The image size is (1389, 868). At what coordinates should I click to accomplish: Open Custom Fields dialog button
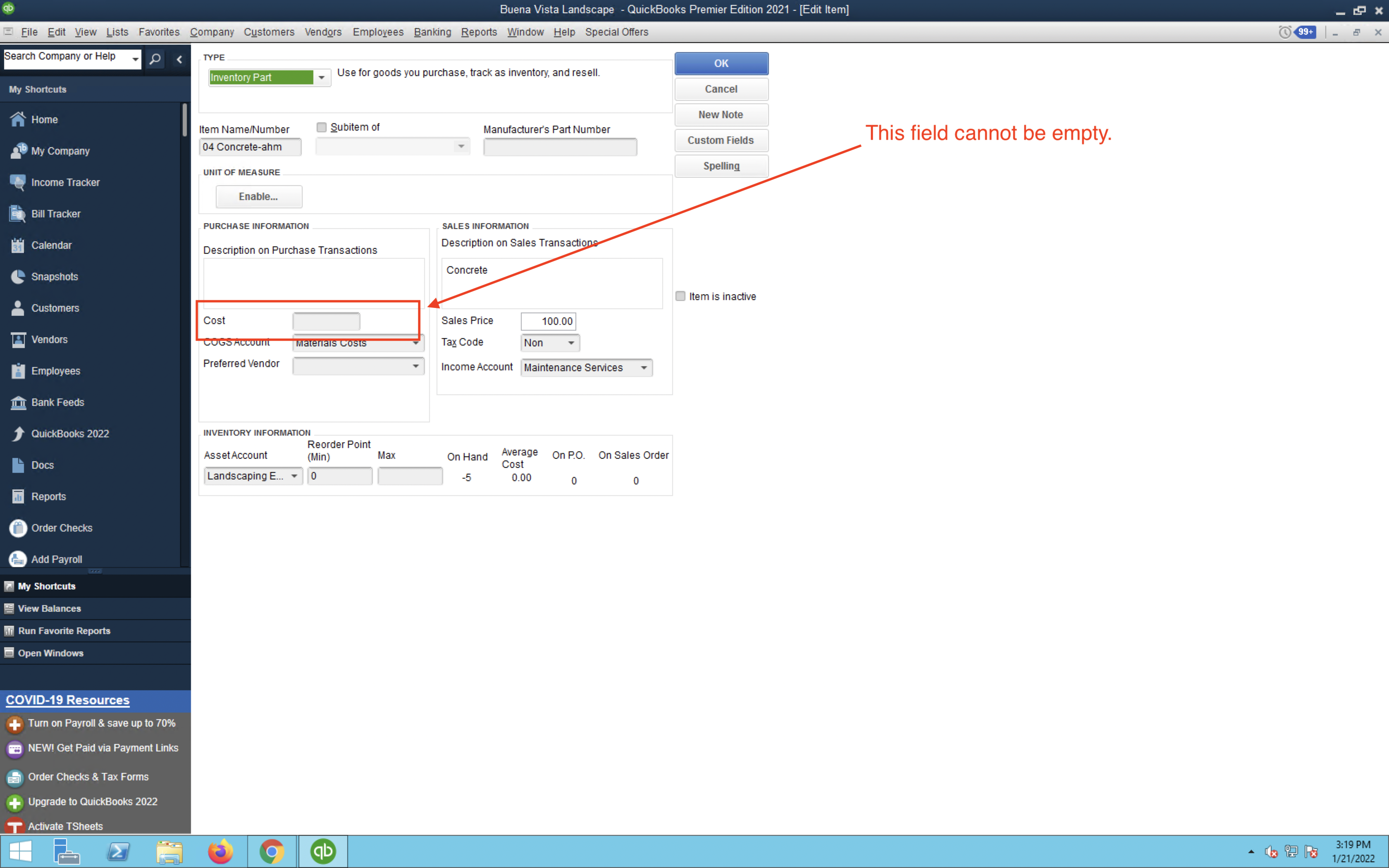(x=721, y=141)
